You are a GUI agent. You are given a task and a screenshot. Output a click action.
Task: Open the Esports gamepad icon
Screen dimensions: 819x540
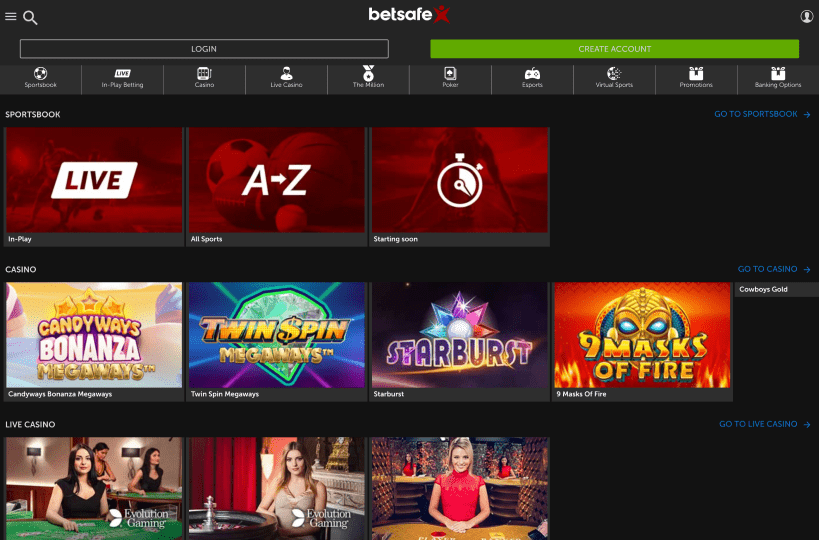532,74
